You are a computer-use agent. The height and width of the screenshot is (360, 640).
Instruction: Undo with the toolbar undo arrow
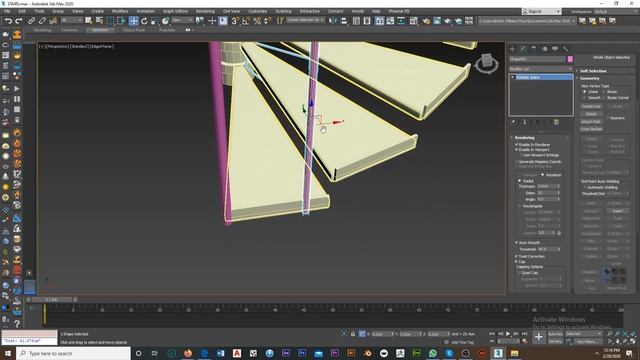tap(8, 21)
